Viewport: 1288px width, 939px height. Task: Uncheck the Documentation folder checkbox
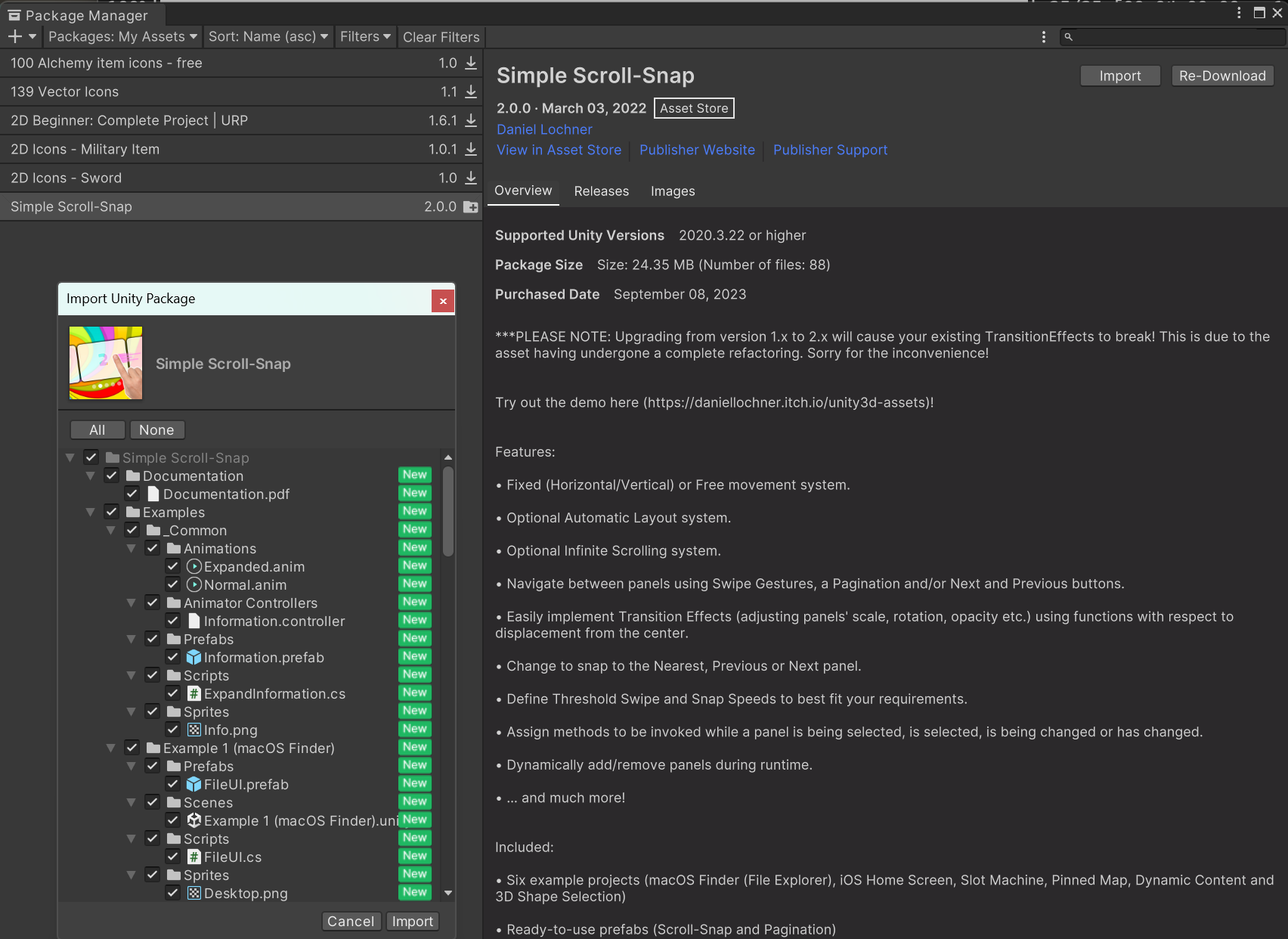tap(111, 476)
